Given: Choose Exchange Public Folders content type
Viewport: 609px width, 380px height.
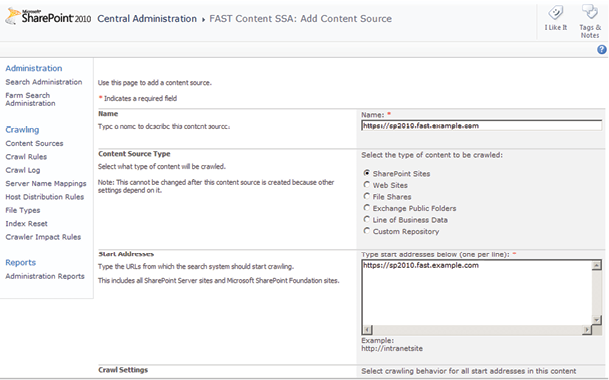Looking at the screenshot, I should pos(366,208).
